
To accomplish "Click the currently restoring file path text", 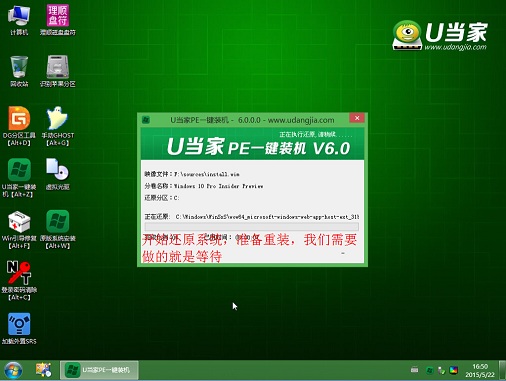I will pos(267,217).
